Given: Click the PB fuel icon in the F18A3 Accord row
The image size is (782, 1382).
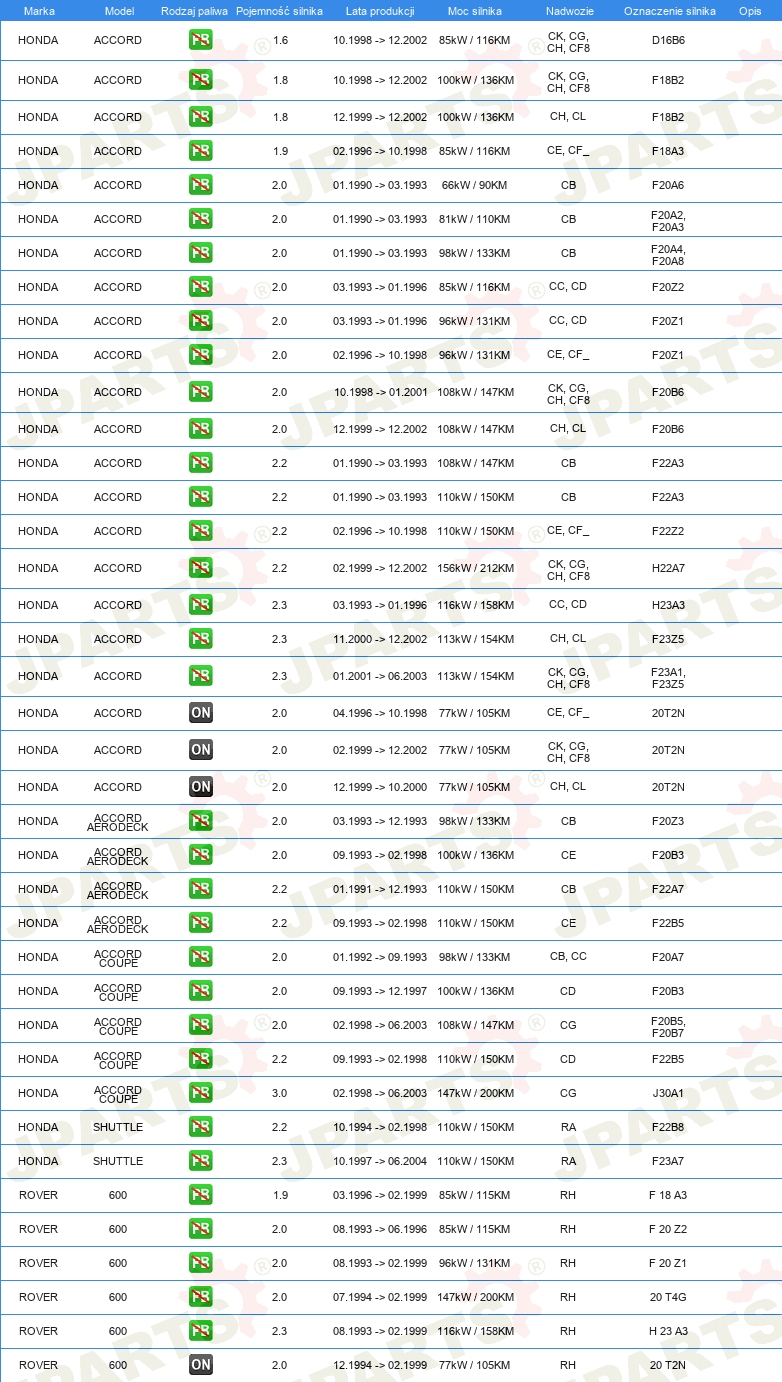Looking at the screenshot, I should coord(201,151).
